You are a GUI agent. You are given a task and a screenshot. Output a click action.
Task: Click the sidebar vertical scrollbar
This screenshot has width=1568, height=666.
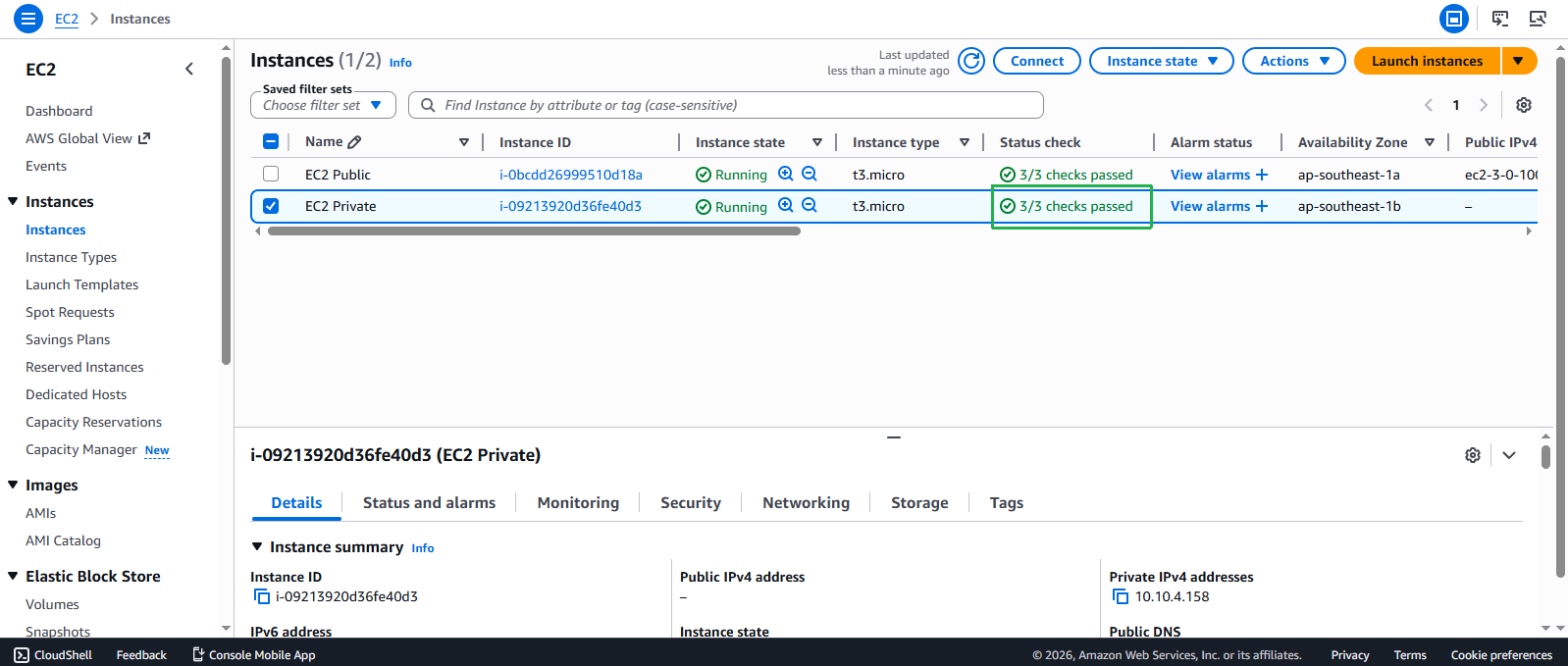point(227,211)
